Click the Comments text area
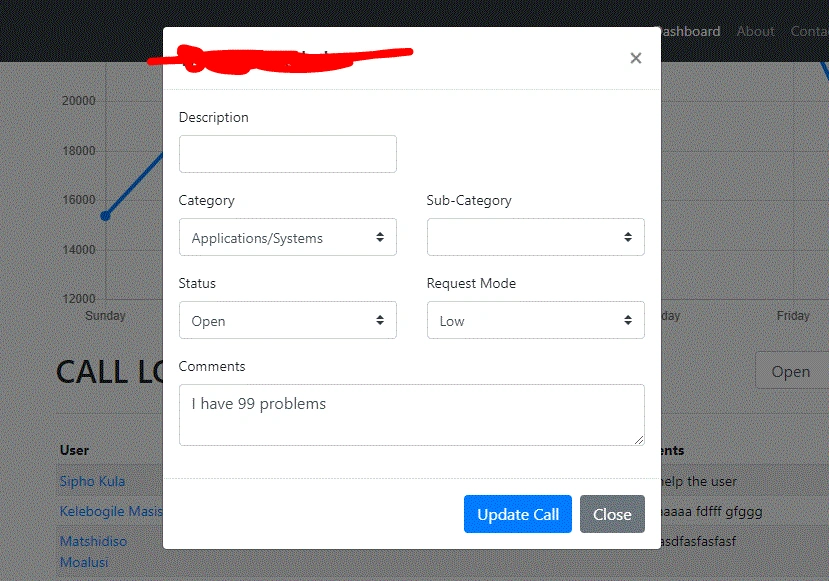This screenshot has height=581, width=829. (411, 415)
